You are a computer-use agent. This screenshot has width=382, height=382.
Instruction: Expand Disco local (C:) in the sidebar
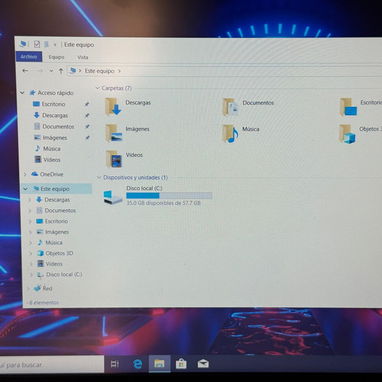32,275
